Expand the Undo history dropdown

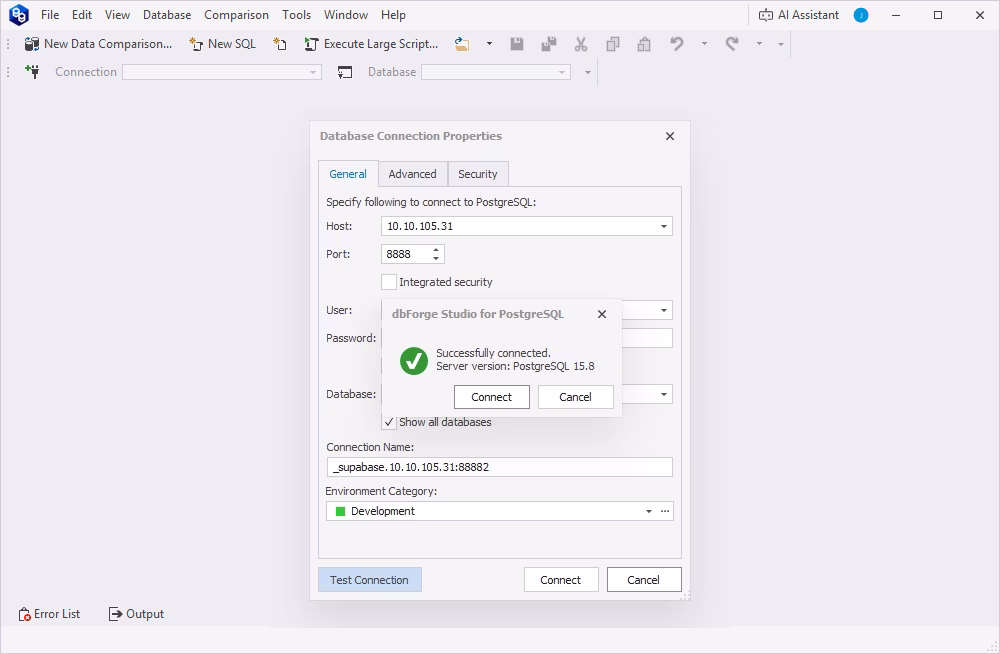(x=704, y=44)
